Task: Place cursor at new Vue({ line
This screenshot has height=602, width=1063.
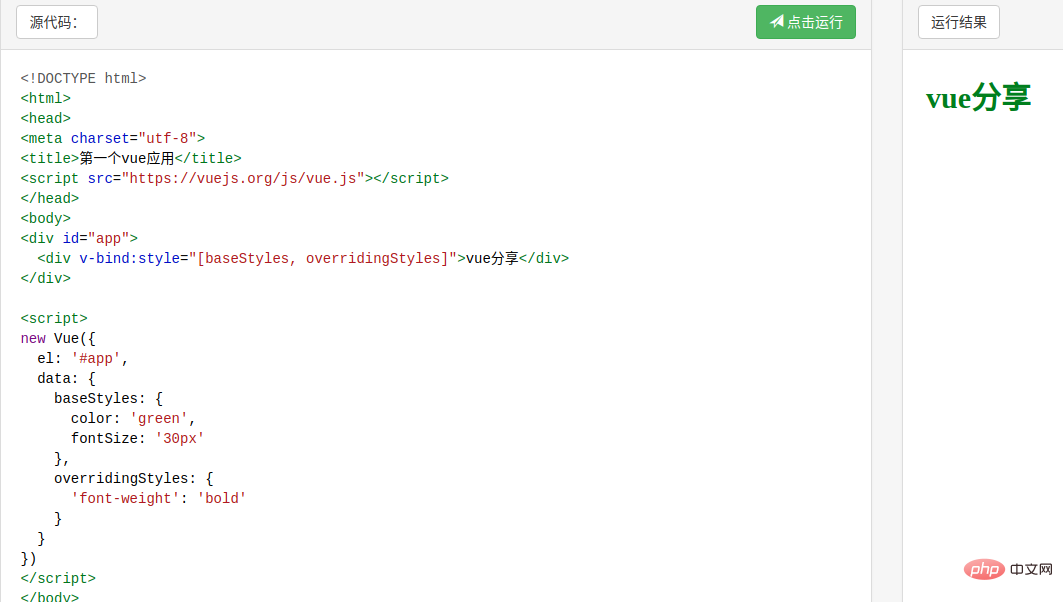Action: (x=58, y=338)
